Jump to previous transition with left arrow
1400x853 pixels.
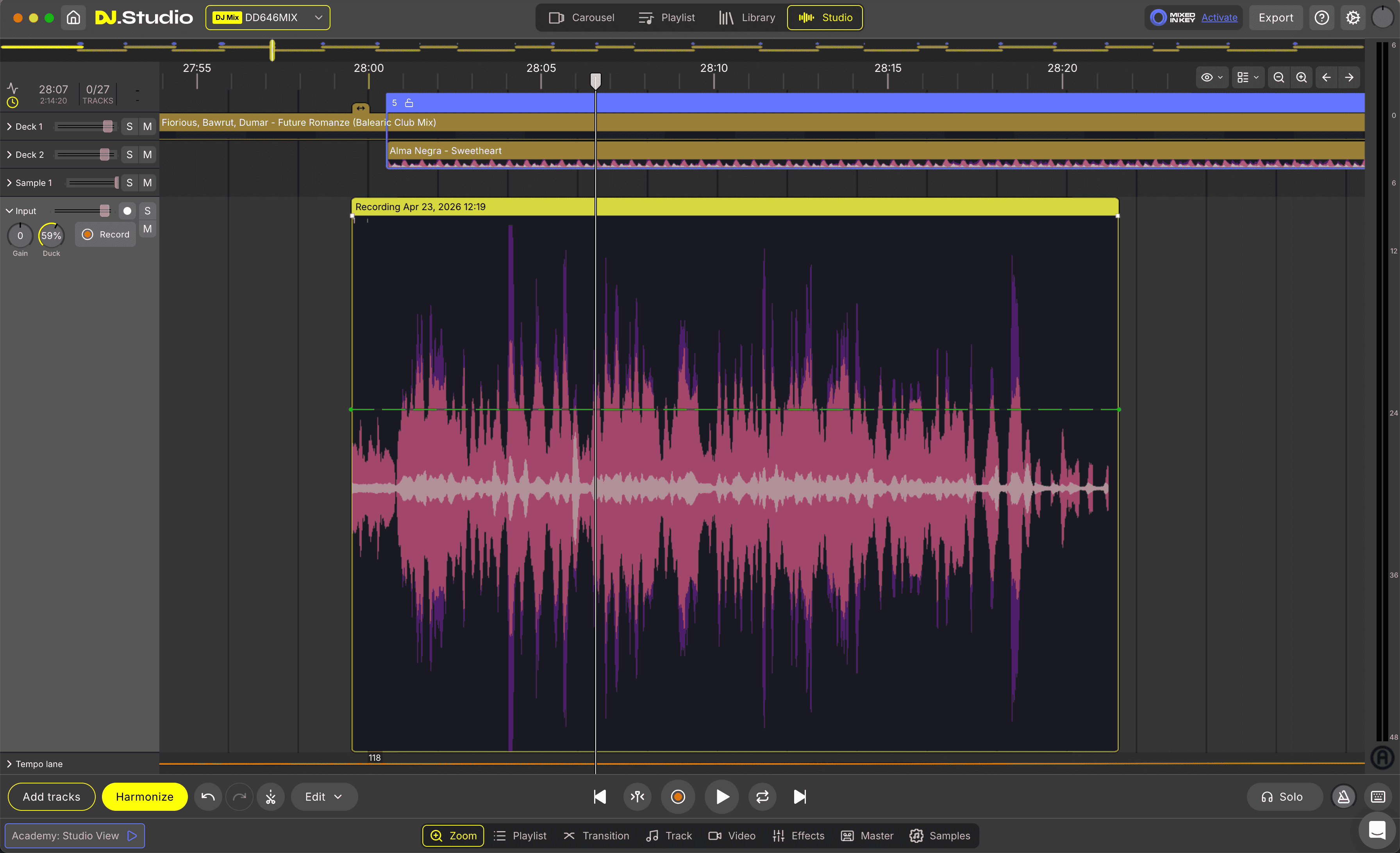coord(1326,77)
